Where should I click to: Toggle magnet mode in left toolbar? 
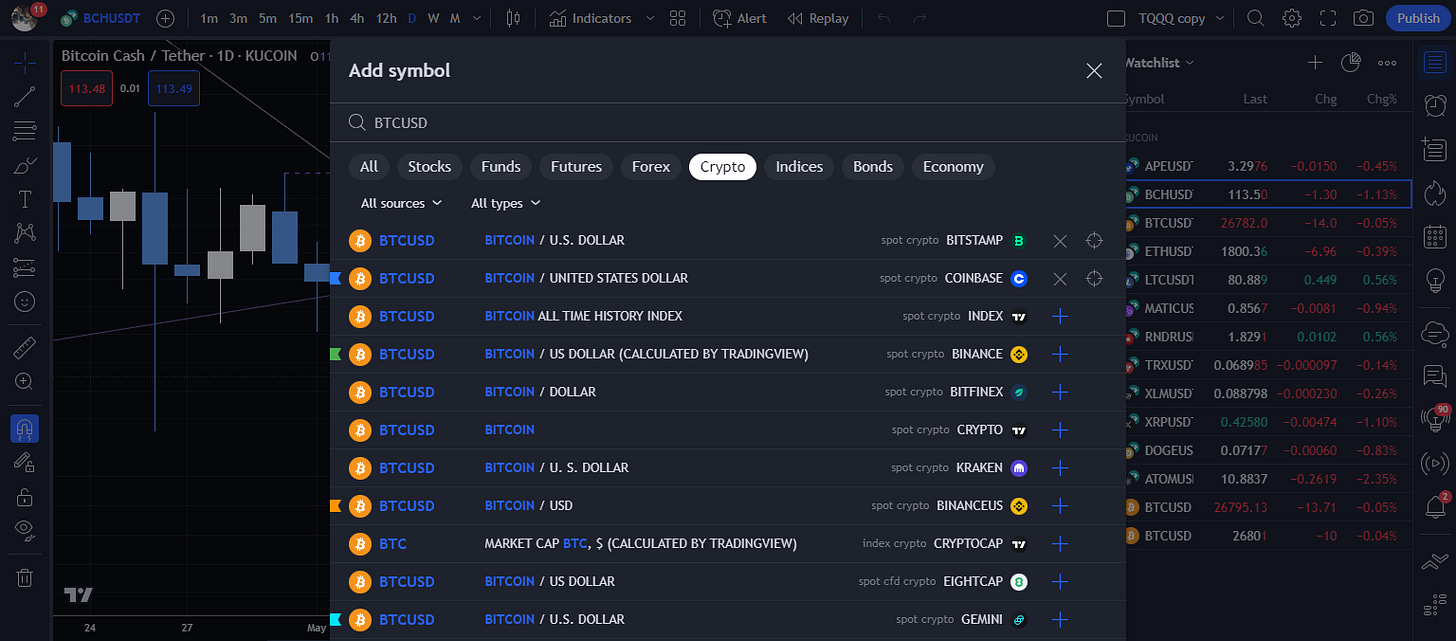(25, 429)
